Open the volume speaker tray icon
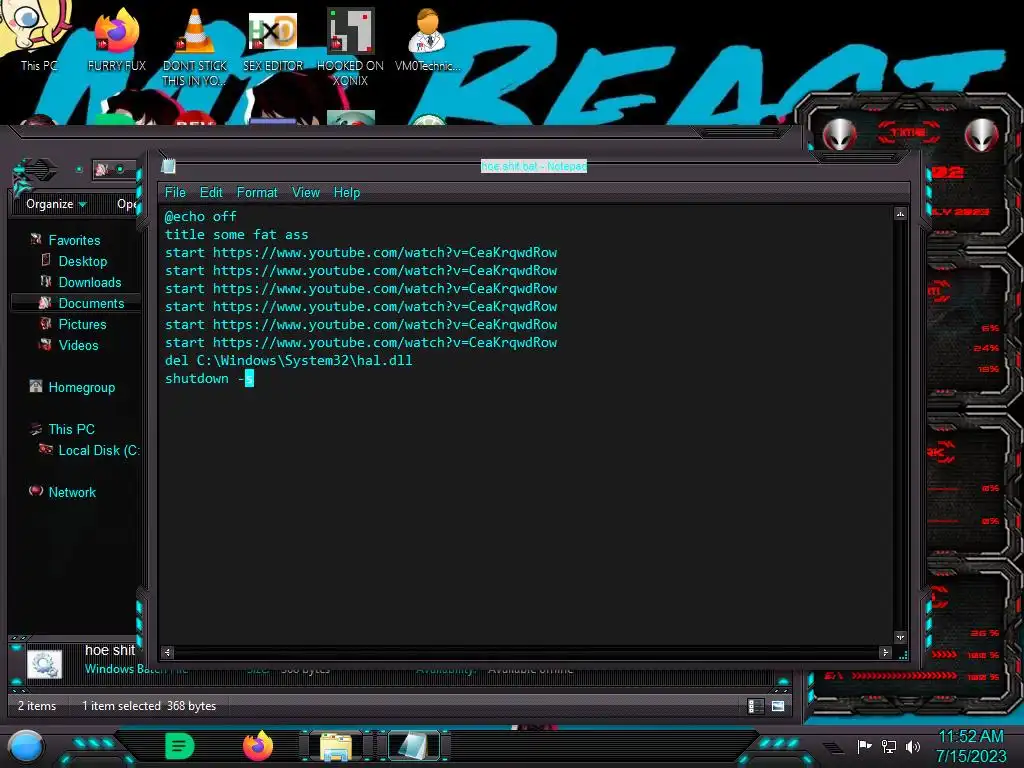This screenshot has width=1024, height=768. [x=912, y=746]
